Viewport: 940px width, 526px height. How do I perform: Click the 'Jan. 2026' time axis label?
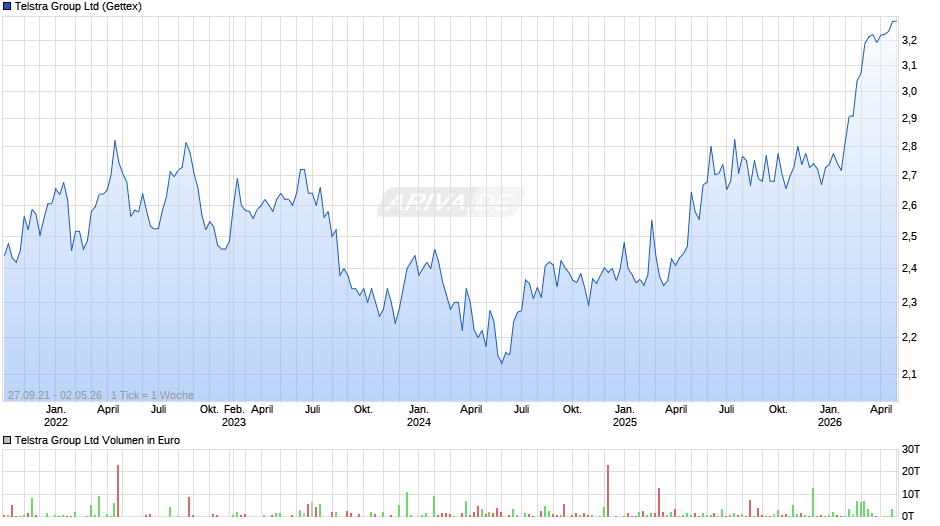click(x=830, y=416)
